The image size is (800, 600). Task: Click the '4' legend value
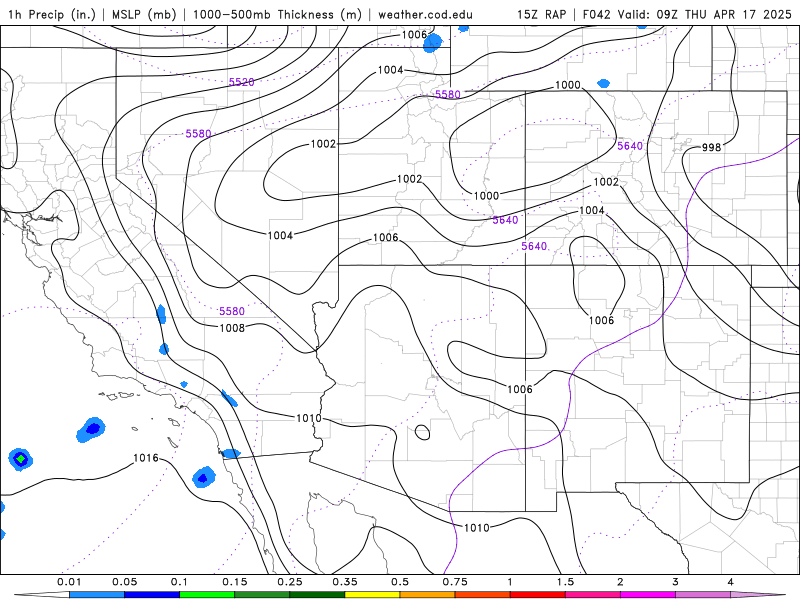(730, 582)
